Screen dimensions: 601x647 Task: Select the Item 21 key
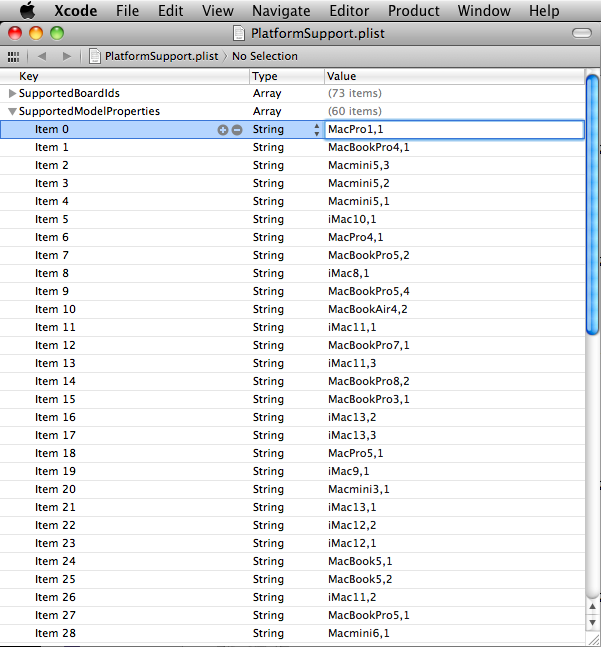tap(55, 507)
